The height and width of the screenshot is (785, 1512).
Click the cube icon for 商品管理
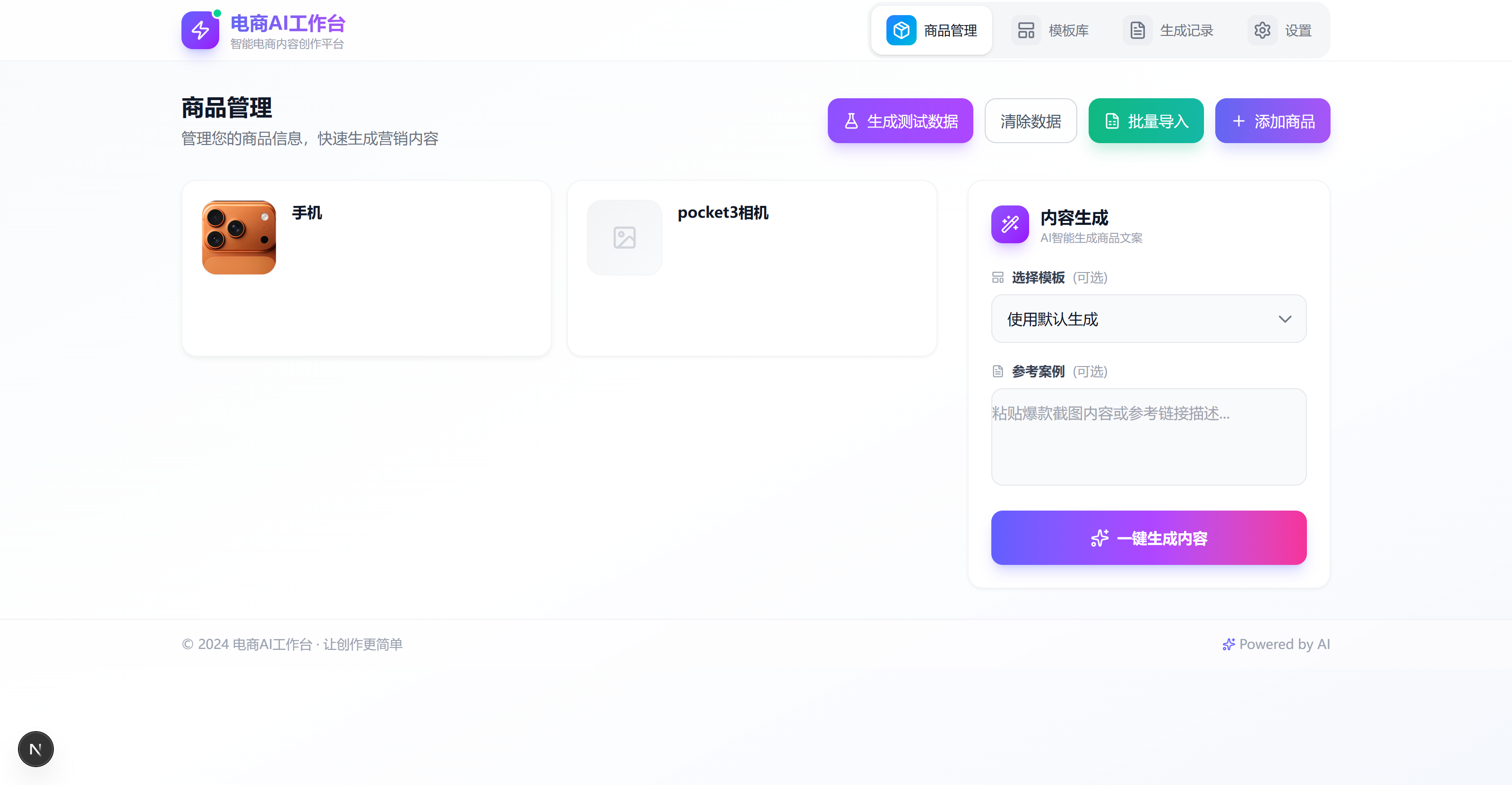901,31
